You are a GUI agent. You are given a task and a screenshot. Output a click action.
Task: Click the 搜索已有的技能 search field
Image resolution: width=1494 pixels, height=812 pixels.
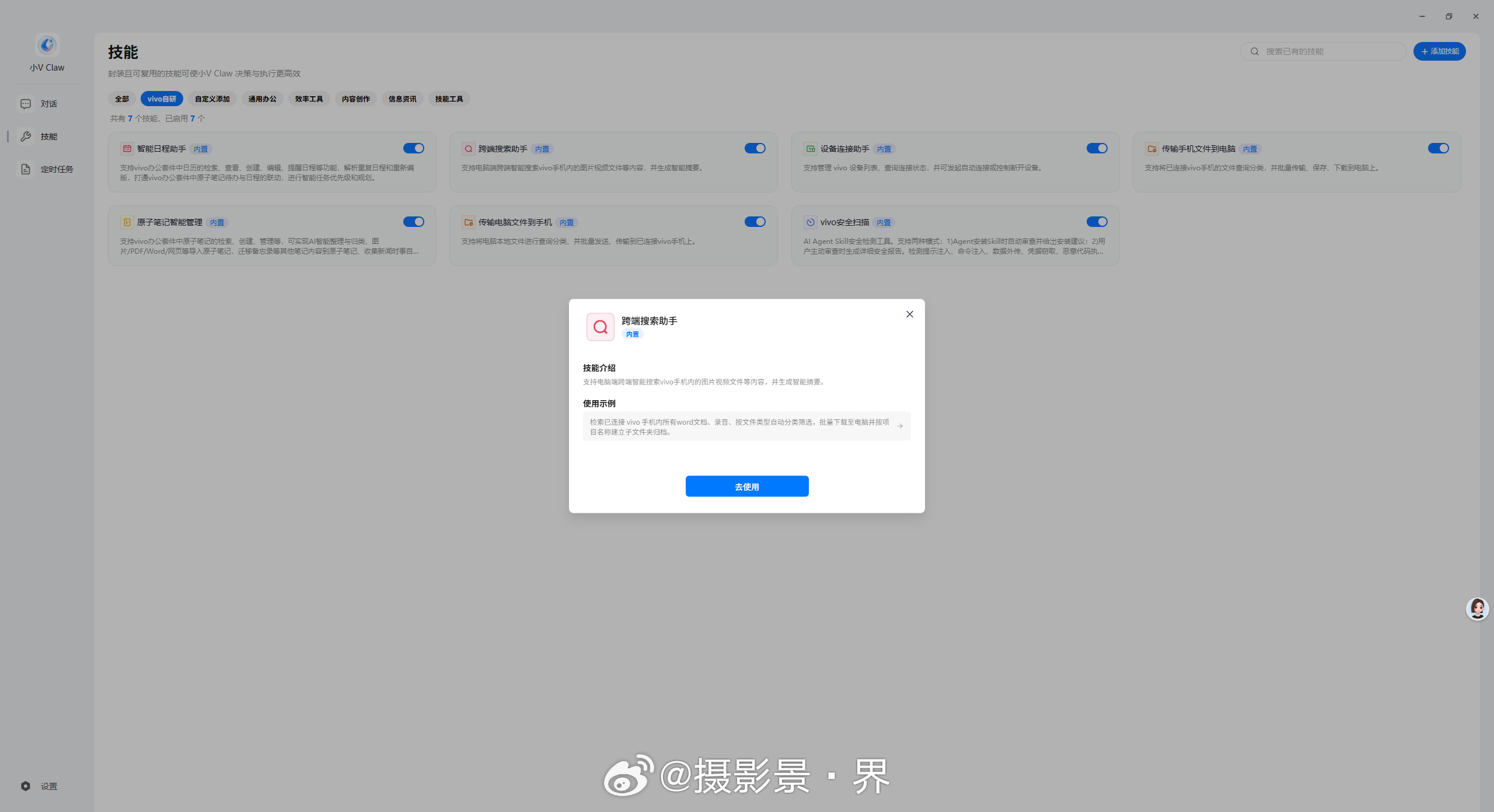tap(1323, 51)
